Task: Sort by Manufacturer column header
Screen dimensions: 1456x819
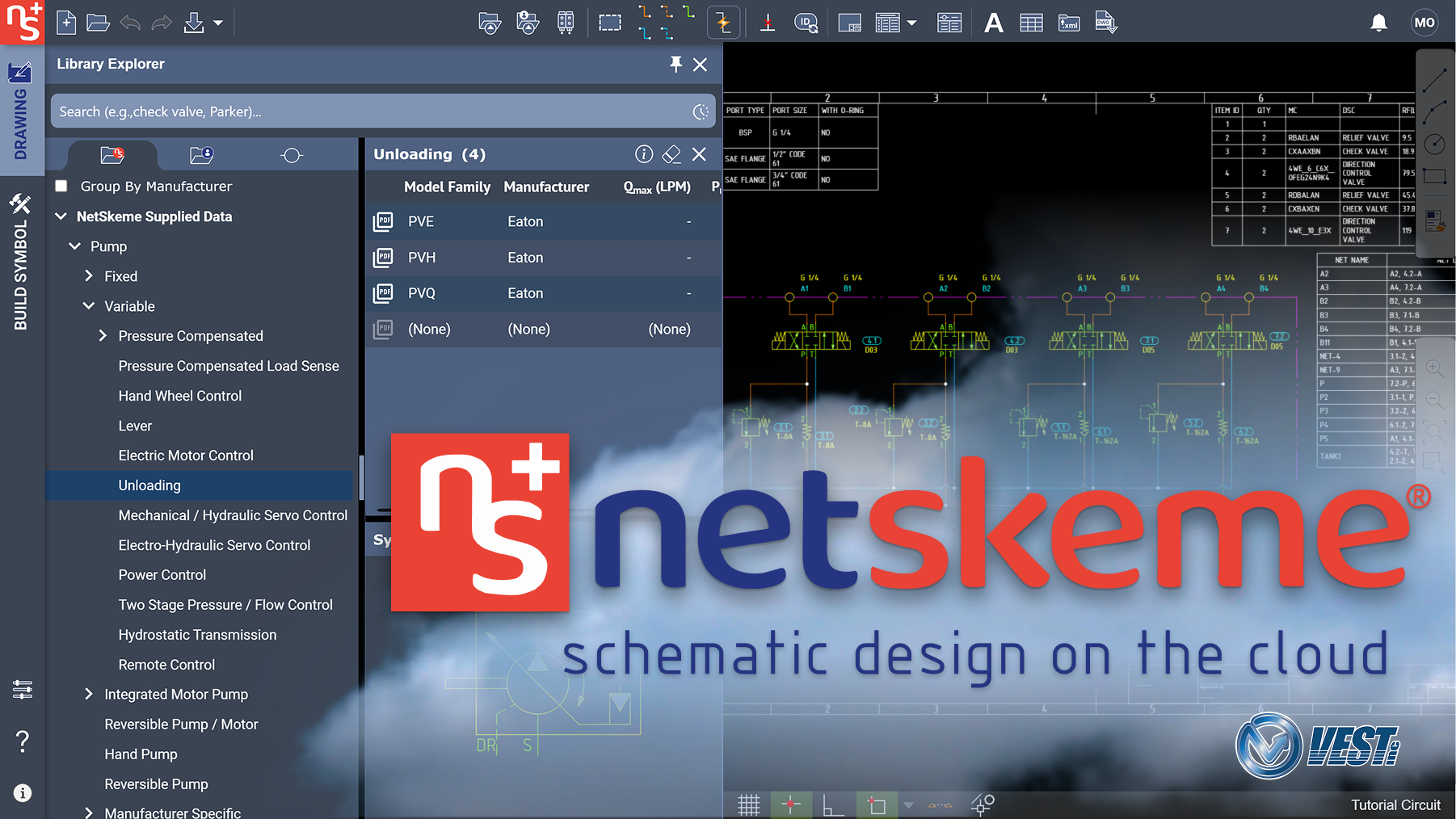Action: [546, 187]
